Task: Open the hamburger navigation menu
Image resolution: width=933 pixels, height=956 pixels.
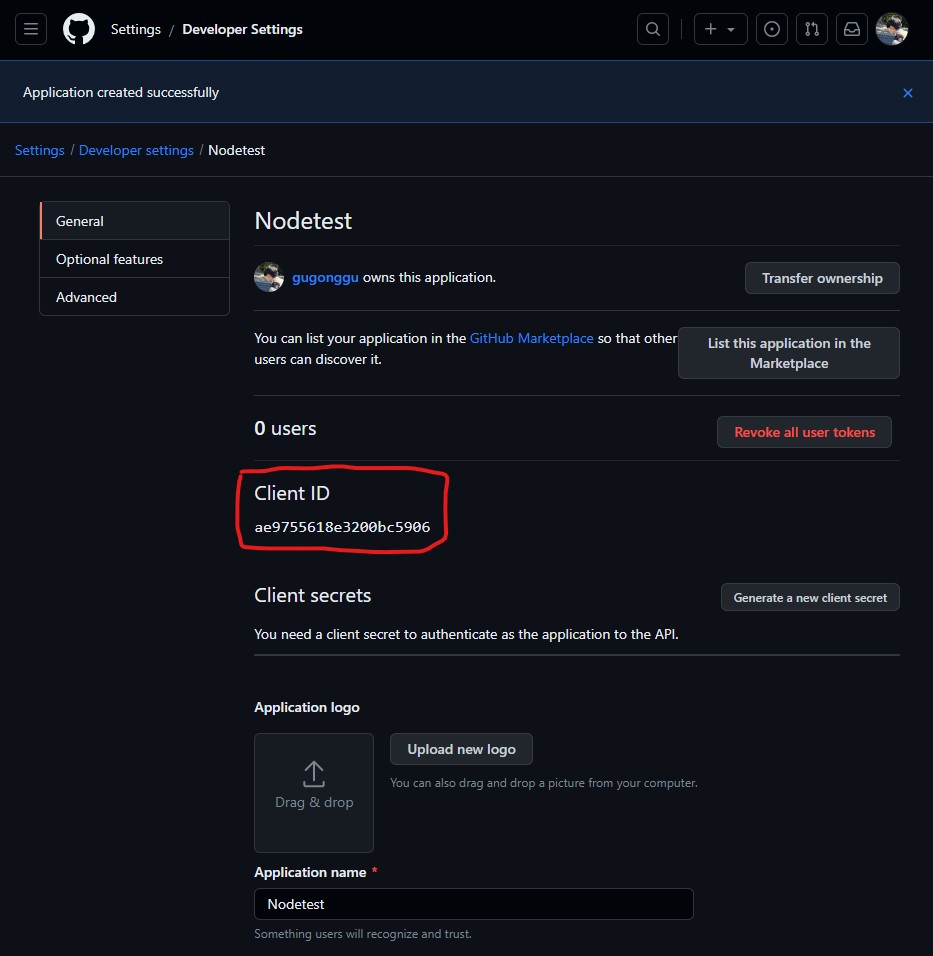Action: pos(30,29)
